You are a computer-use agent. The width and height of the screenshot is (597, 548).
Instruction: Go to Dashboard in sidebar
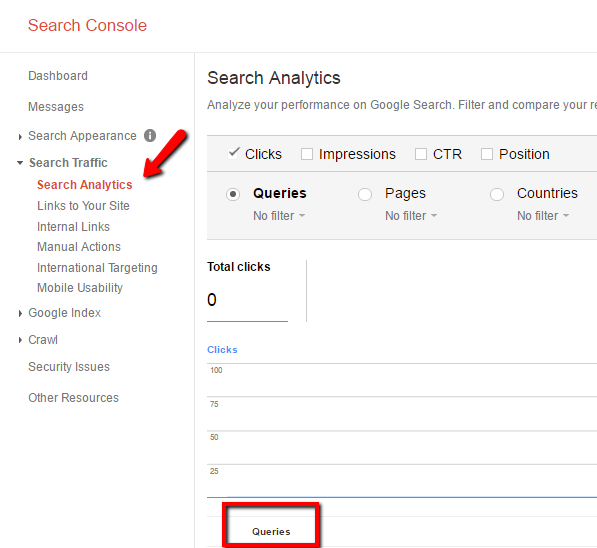click(58, 76)
